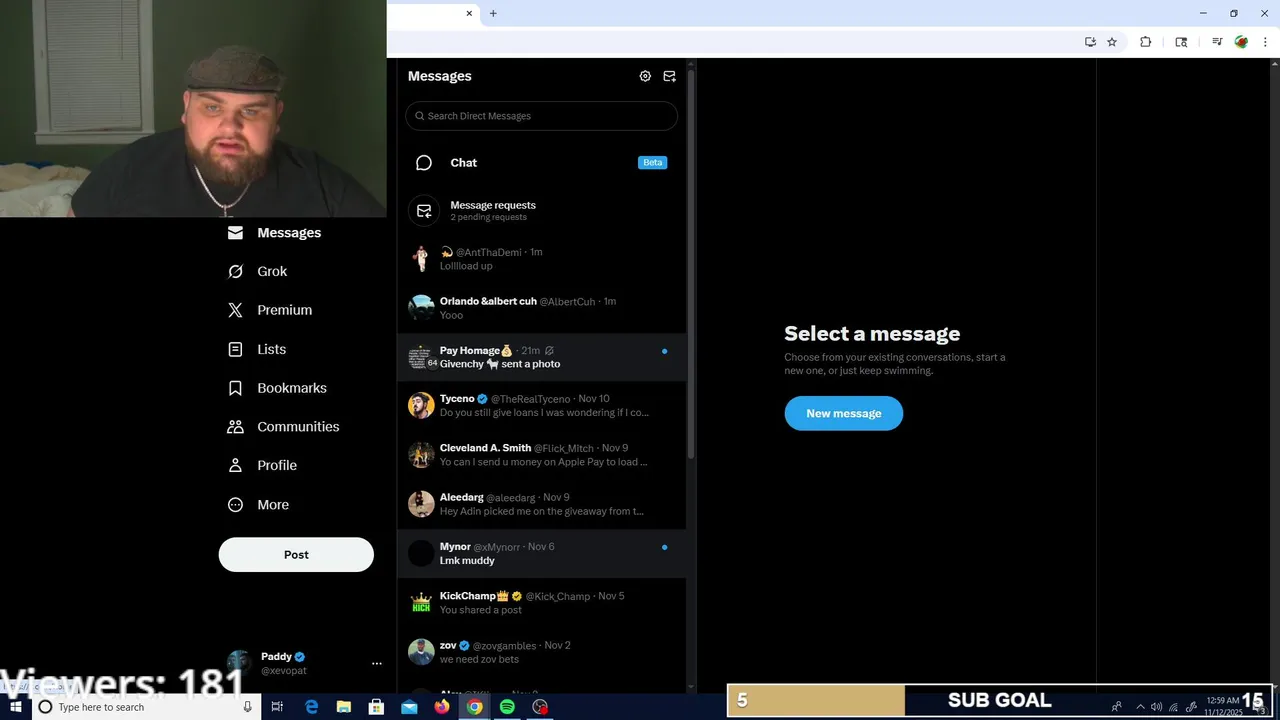Click the taskbar search box

[145, 707]
